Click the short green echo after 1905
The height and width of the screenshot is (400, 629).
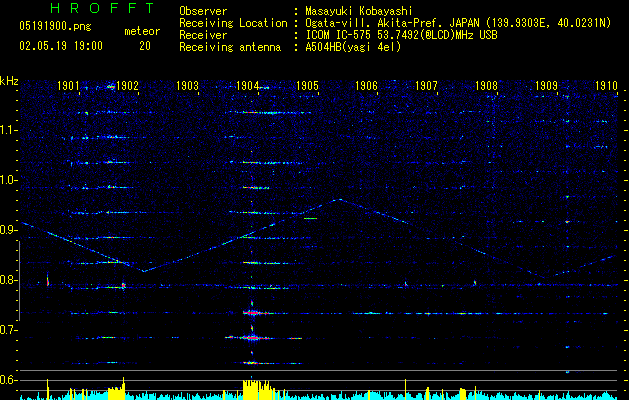click(x=310, y=218)
